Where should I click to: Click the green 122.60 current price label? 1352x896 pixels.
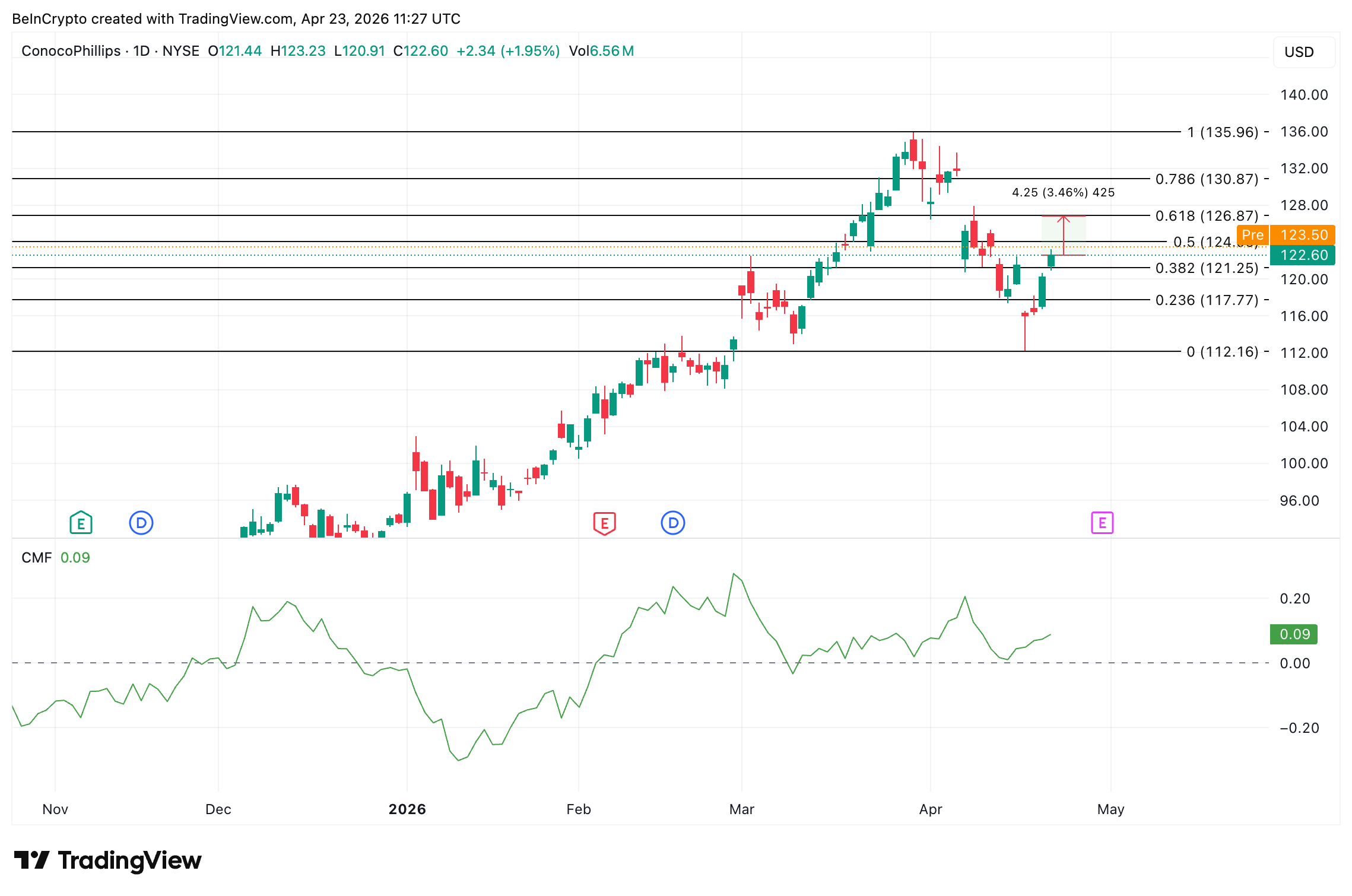point(1303,255)
